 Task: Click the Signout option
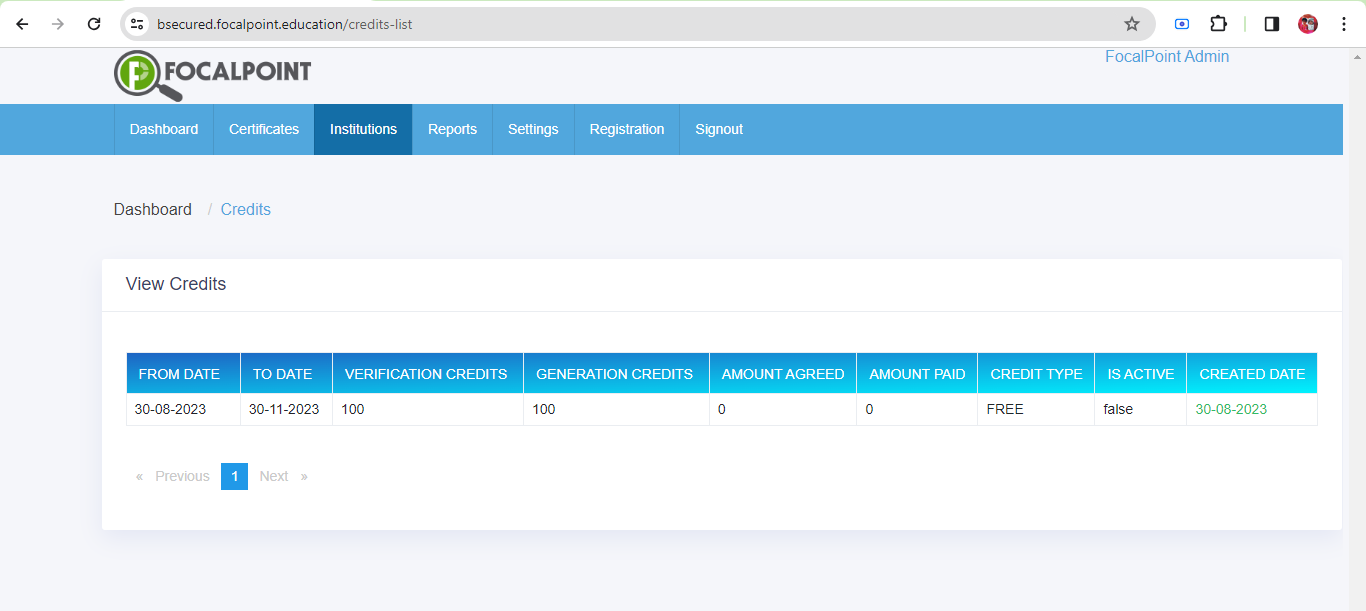point(719,129)
